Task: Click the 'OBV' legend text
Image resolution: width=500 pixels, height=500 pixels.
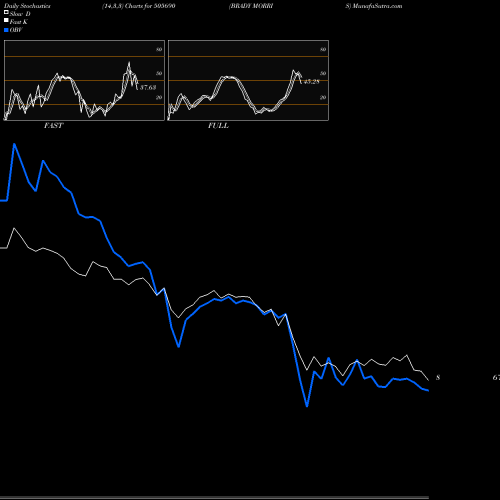Action: 16,30
